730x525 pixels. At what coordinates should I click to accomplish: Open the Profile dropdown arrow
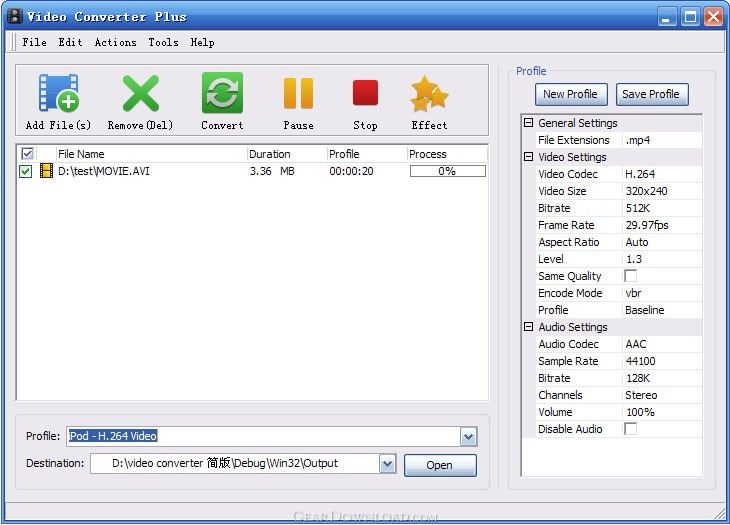468,437
